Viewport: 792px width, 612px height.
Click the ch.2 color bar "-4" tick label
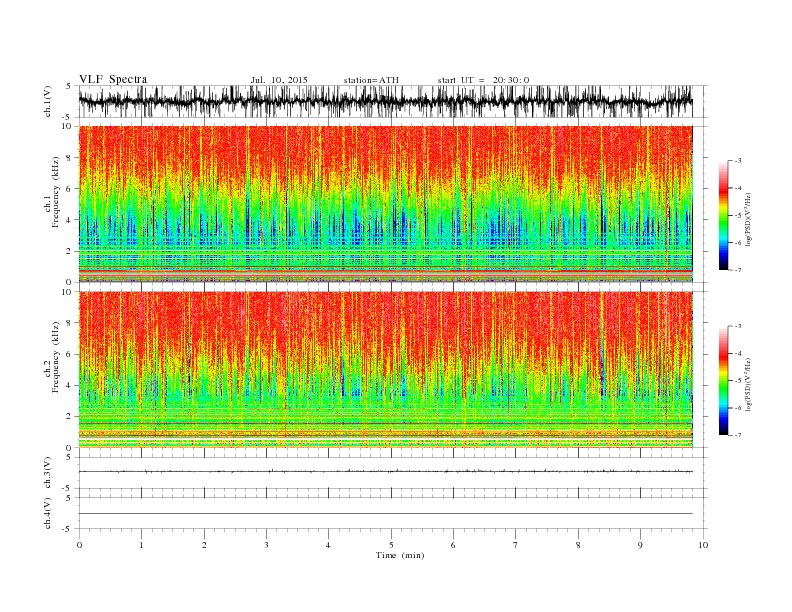pos(737,353)
